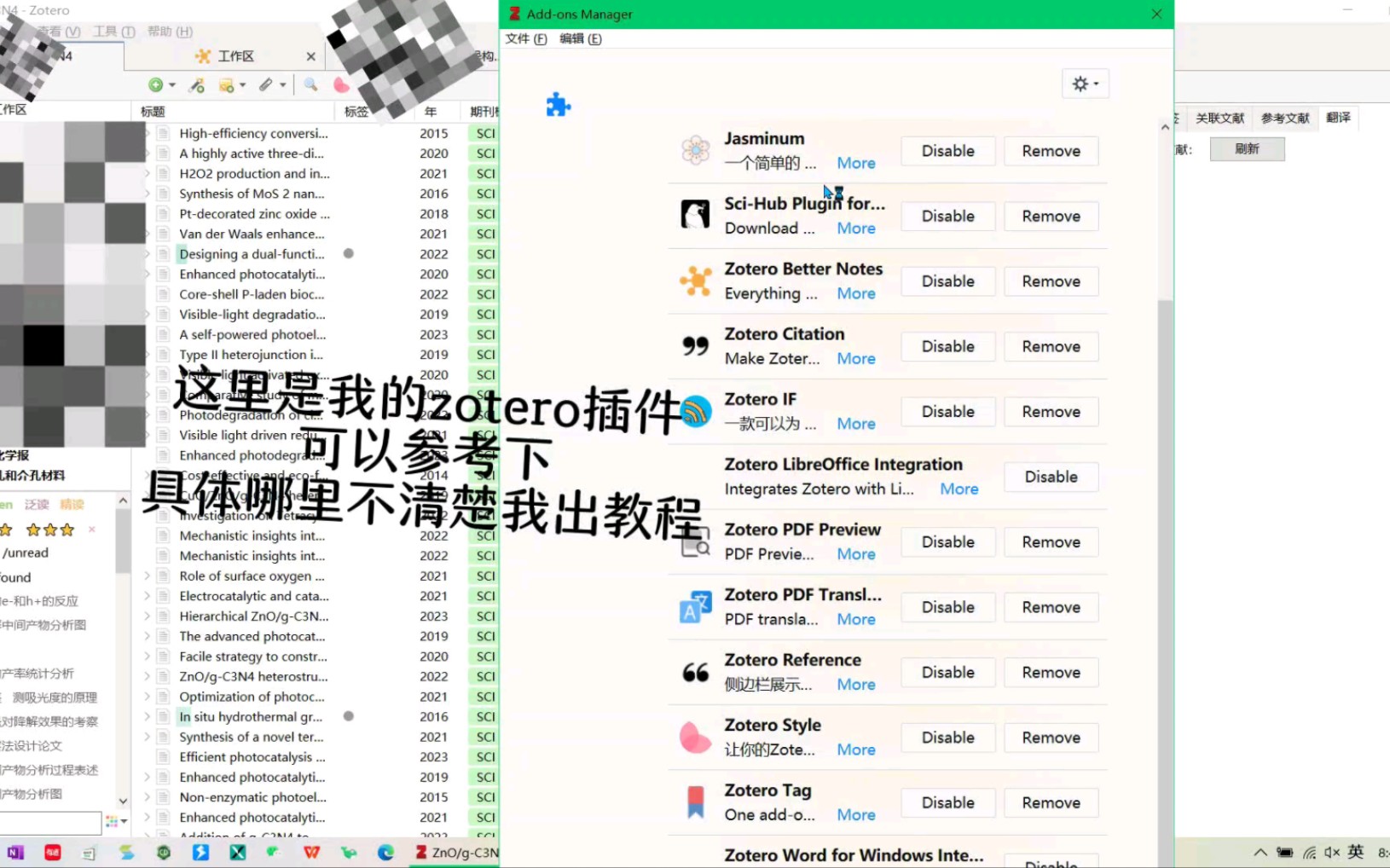Disable the Jasminum add-on
The width and height of the screenshot is (1390, 868).
[x=947, y=151]
